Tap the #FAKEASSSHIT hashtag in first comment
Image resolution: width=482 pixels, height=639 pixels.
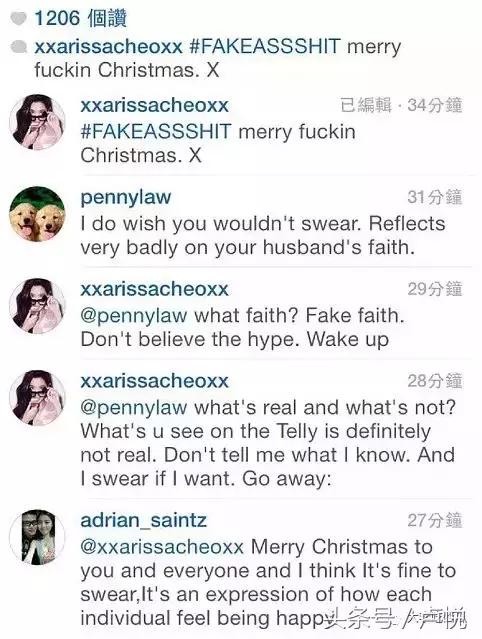pyautogui.click(x=156, y=132)
